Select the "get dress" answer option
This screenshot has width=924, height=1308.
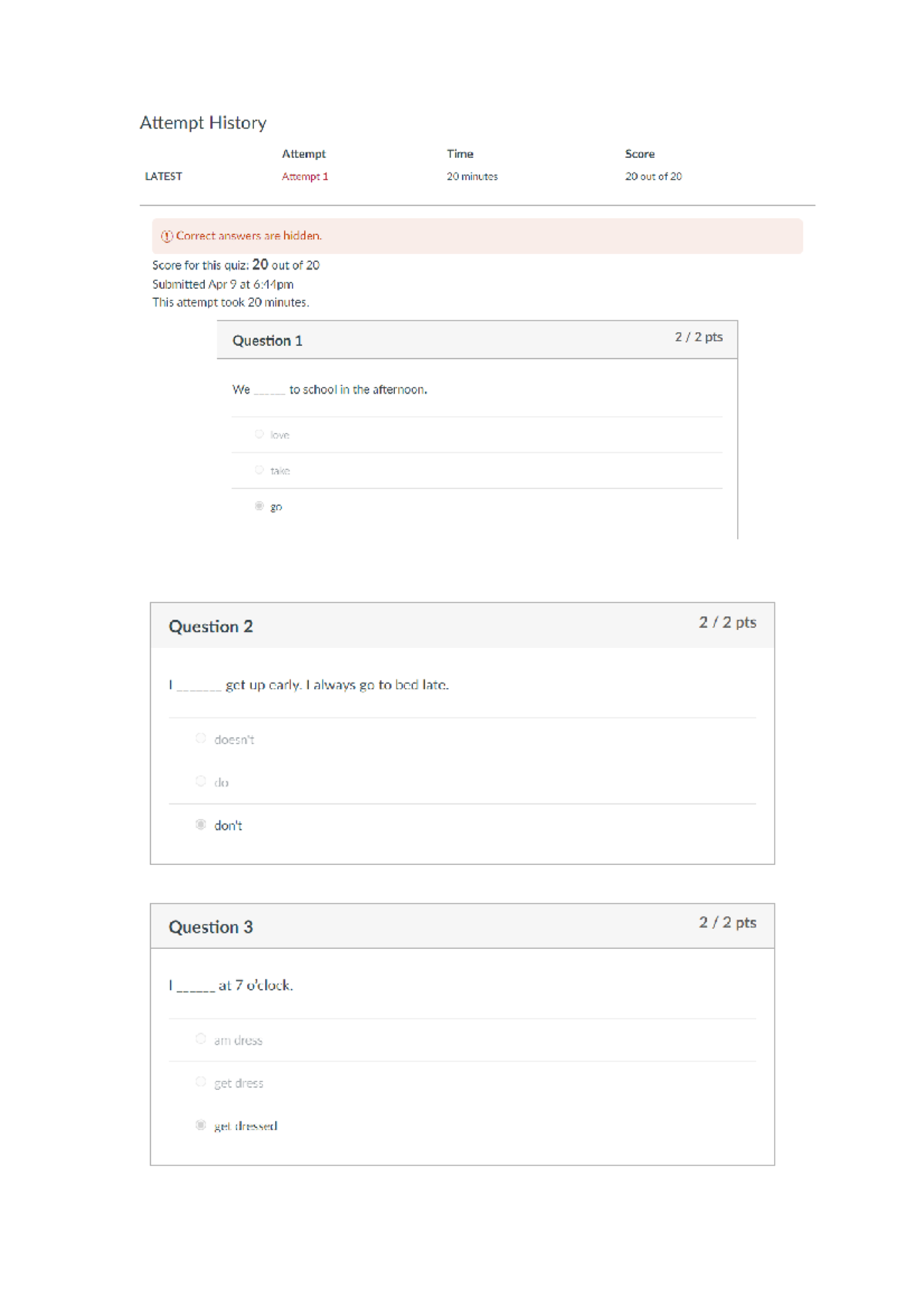(200, 1082)
